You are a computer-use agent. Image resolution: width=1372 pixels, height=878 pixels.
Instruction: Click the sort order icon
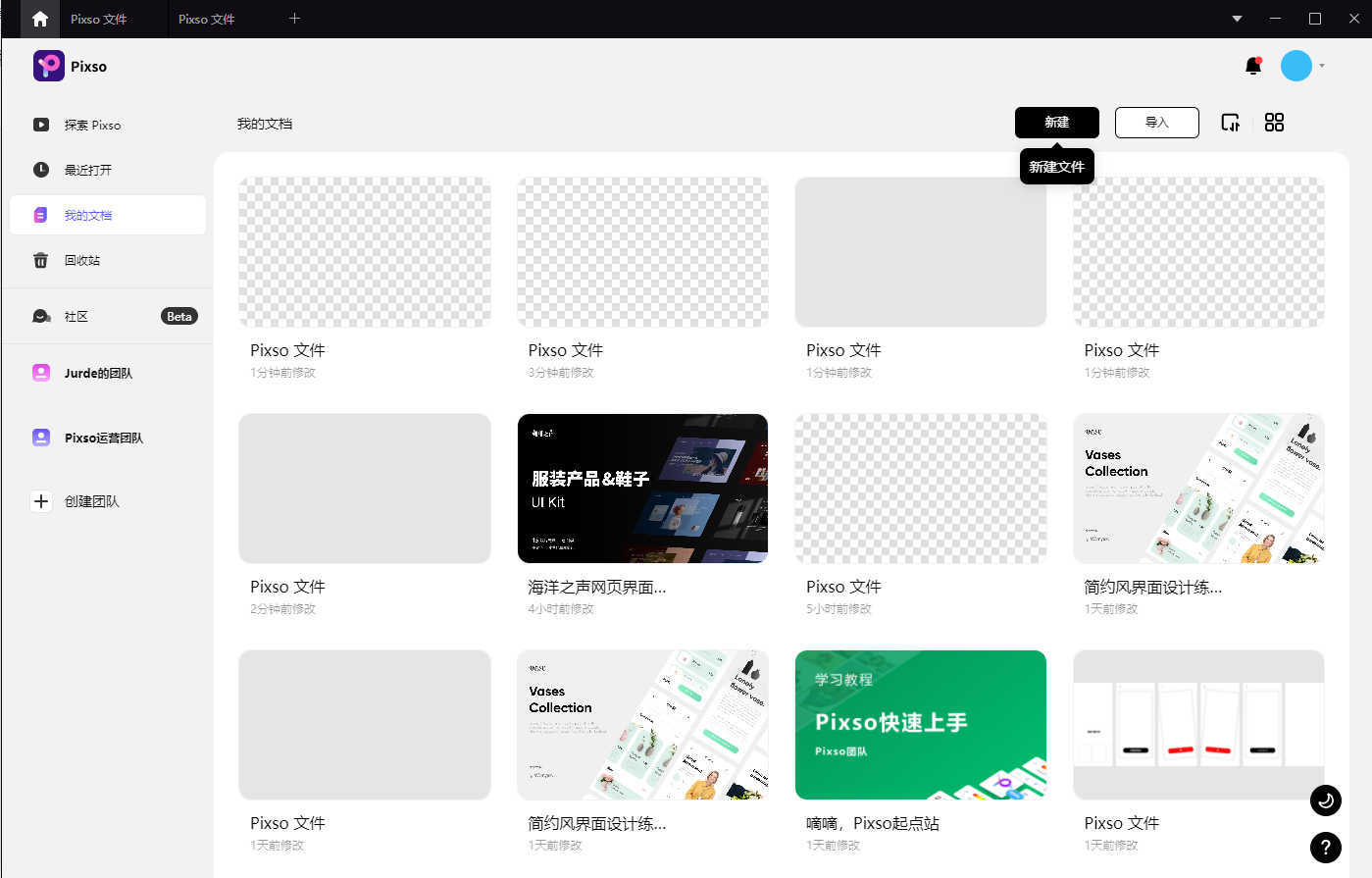click(x=1231, y=123)
